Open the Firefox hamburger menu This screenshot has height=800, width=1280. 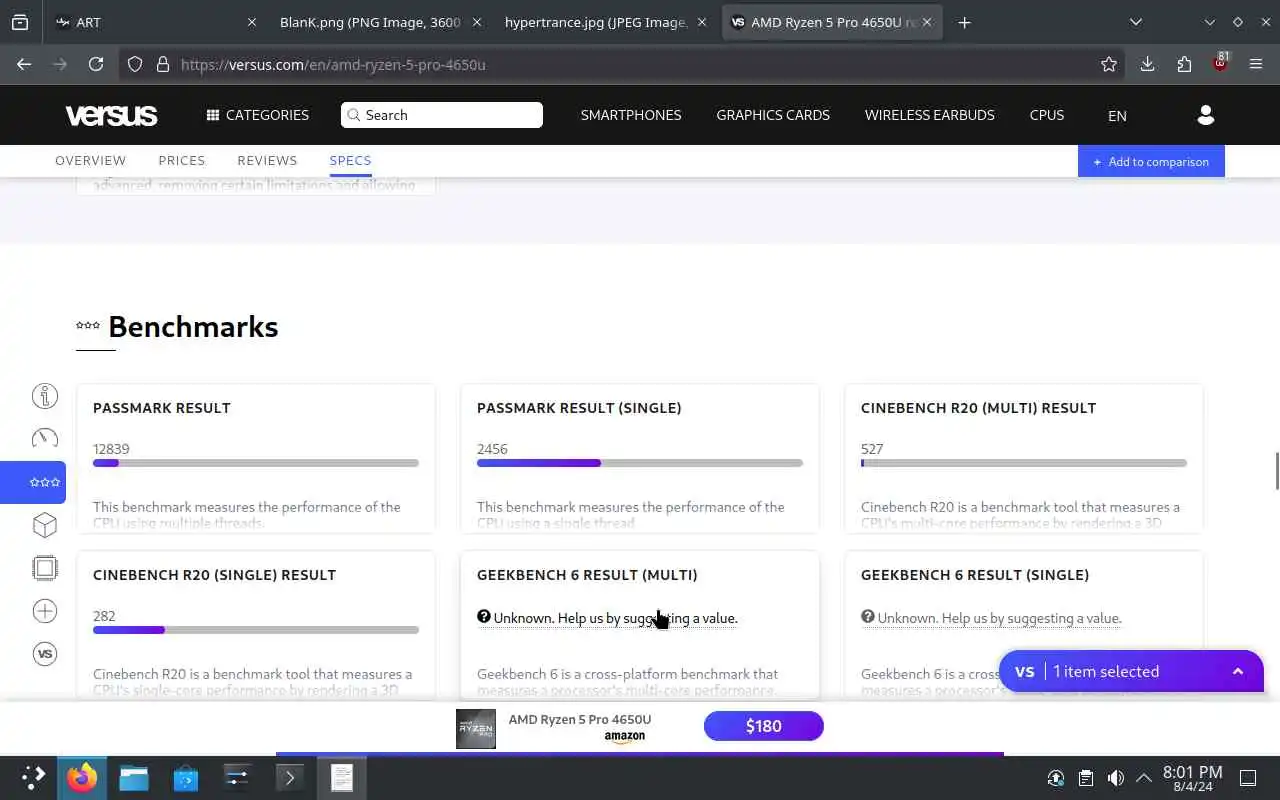[1256, 64]
